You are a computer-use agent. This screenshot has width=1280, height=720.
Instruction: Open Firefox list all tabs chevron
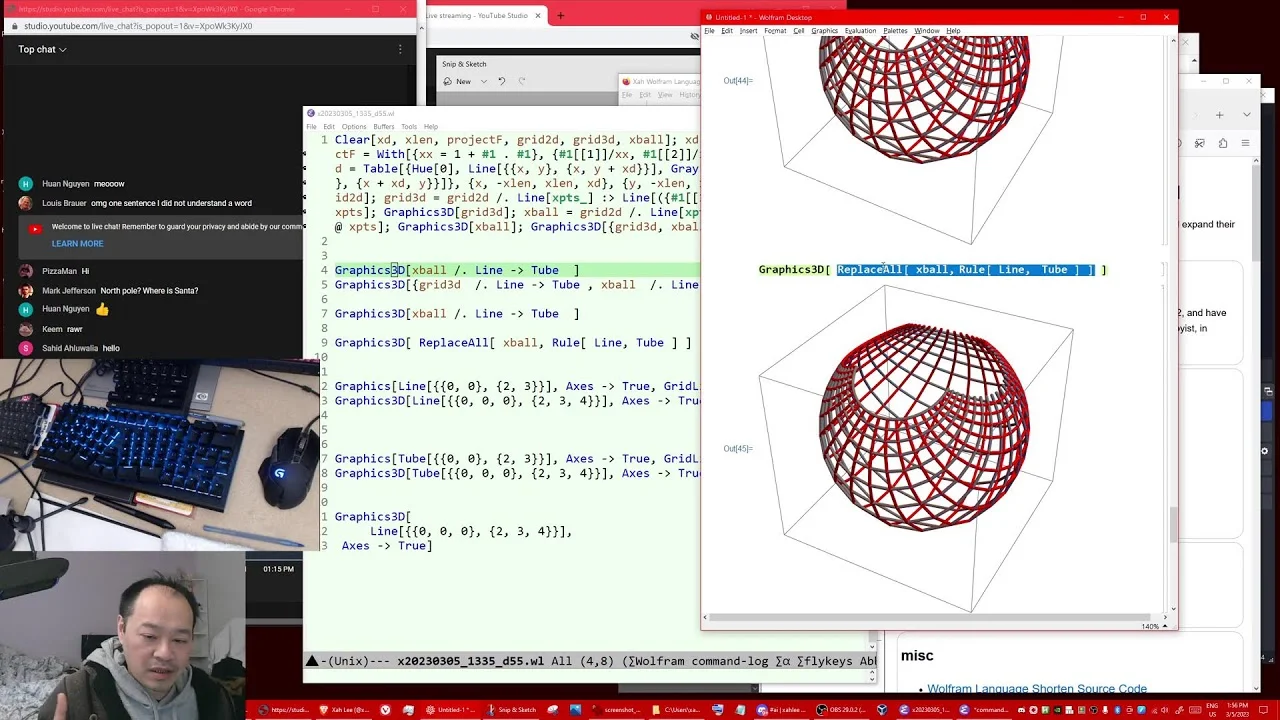(x=1246, y=115)
